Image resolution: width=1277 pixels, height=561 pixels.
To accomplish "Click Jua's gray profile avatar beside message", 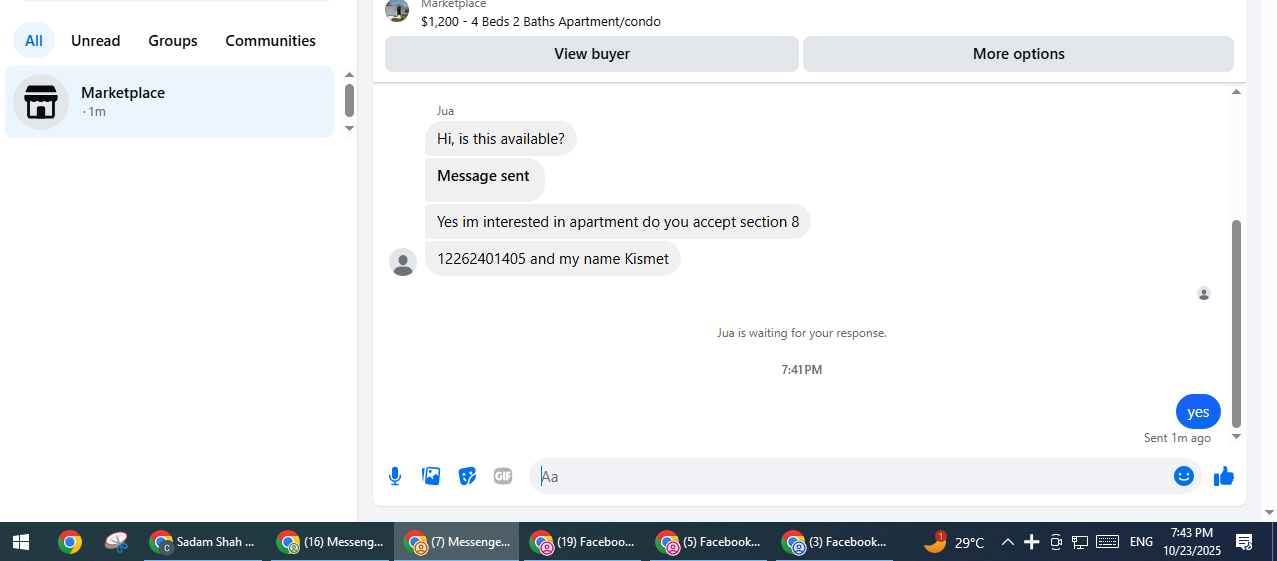I will 403,262.
